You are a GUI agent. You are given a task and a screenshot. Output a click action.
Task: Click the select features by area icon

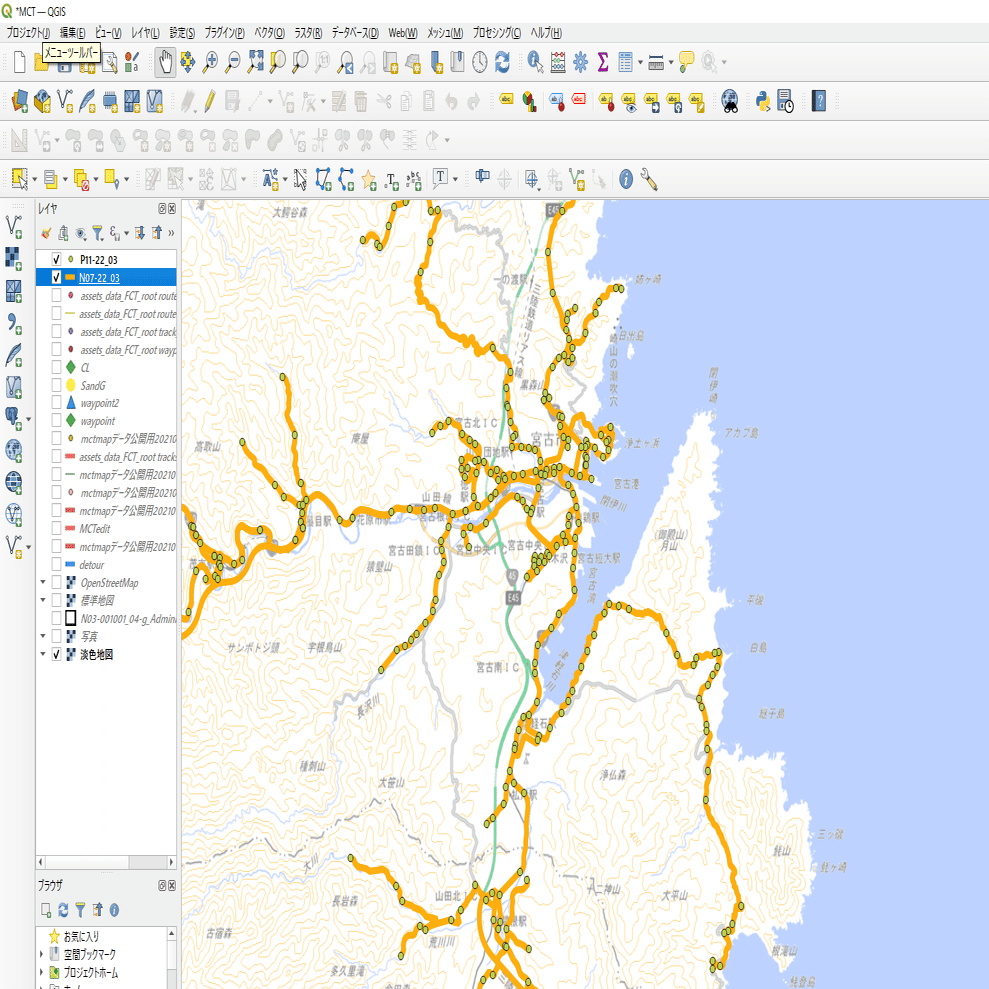20,180
